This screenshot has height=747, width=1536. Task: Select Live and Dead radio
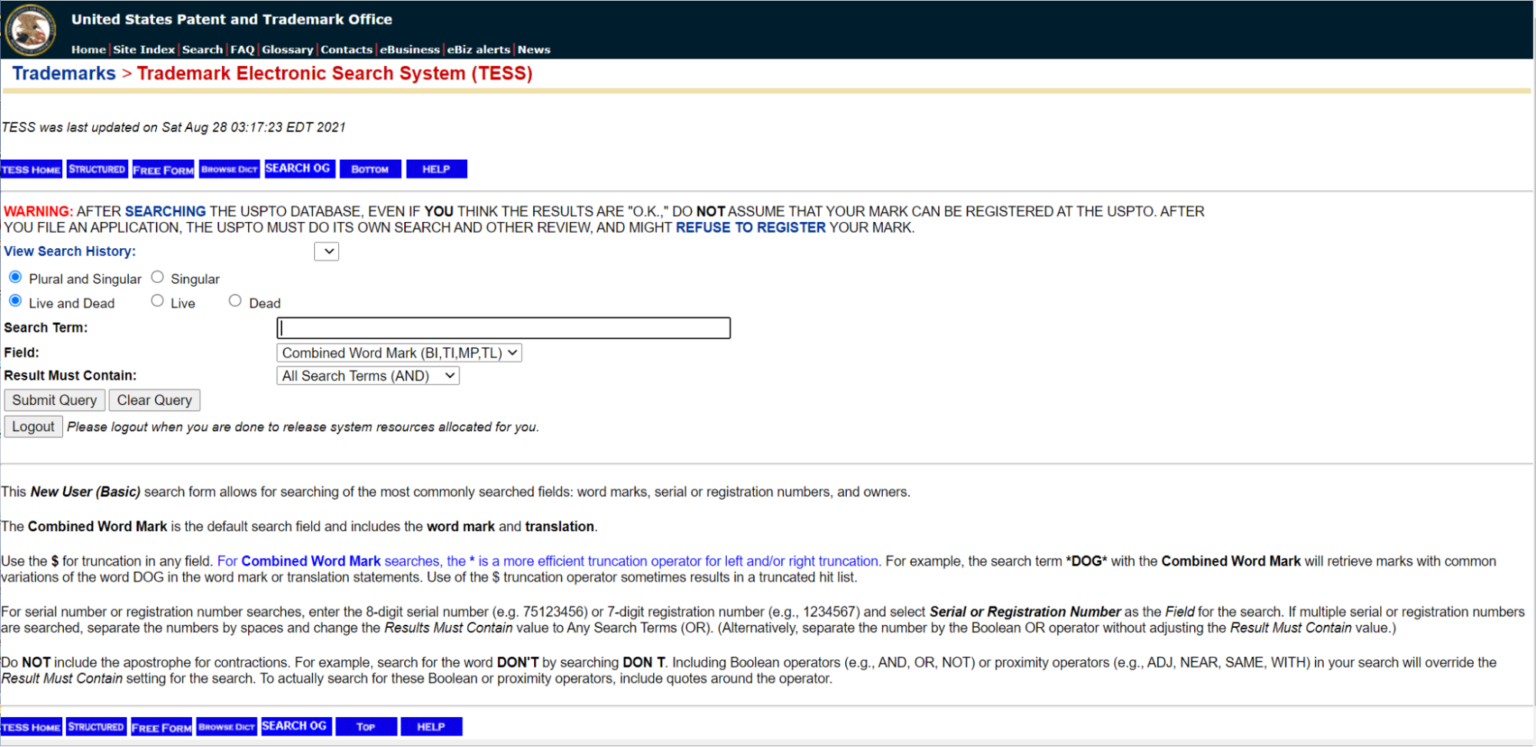(x=15, y=300)
